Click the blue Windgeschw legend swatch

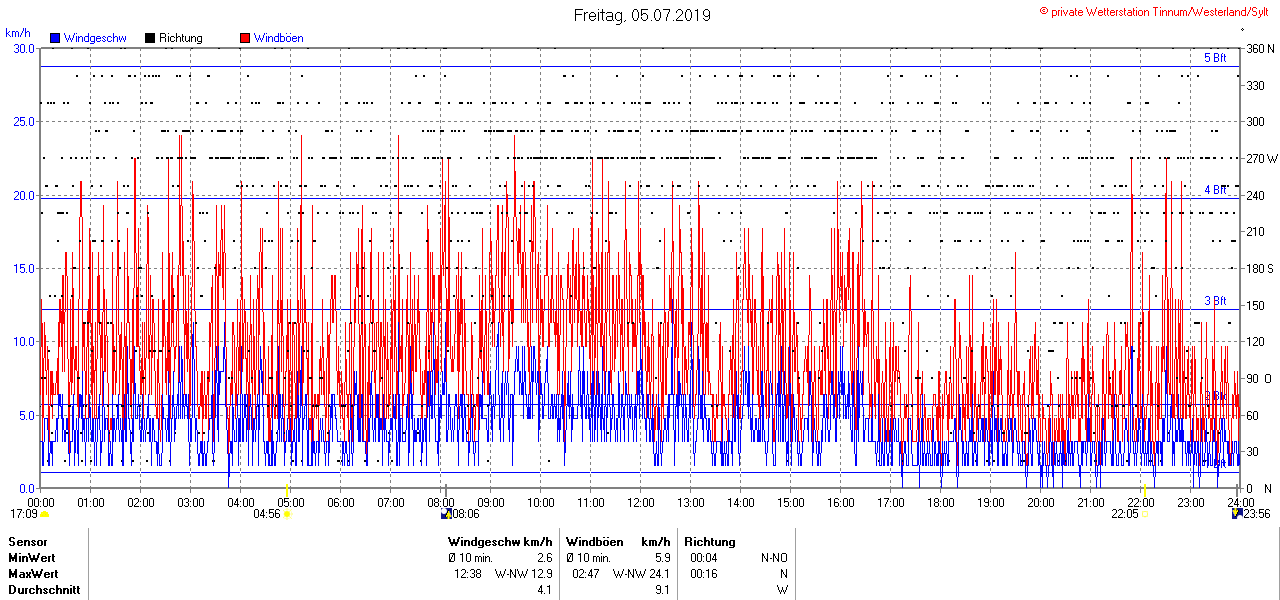[x=55, y=38]
